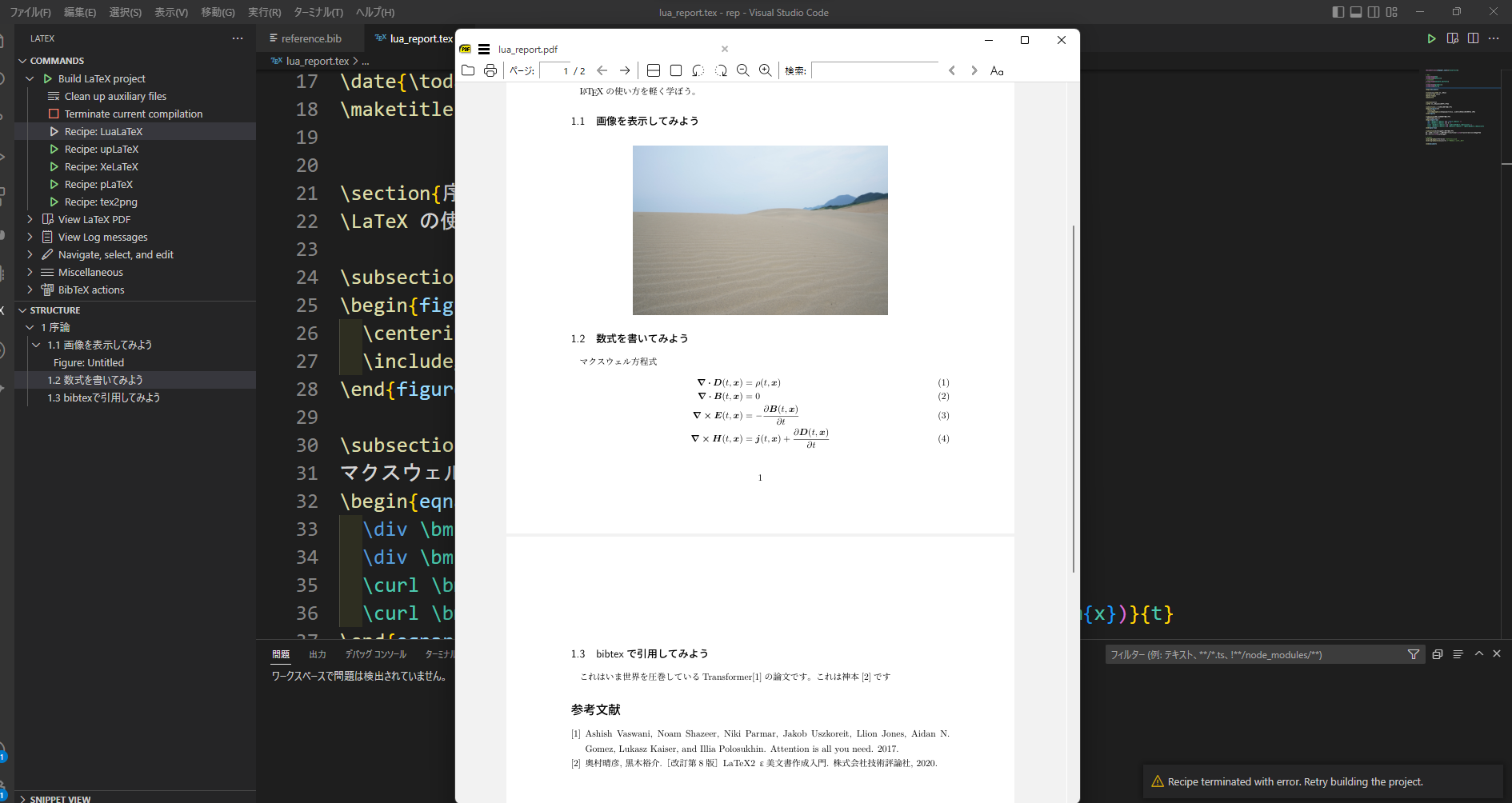Click the PDF page number field

click(554, 70)
